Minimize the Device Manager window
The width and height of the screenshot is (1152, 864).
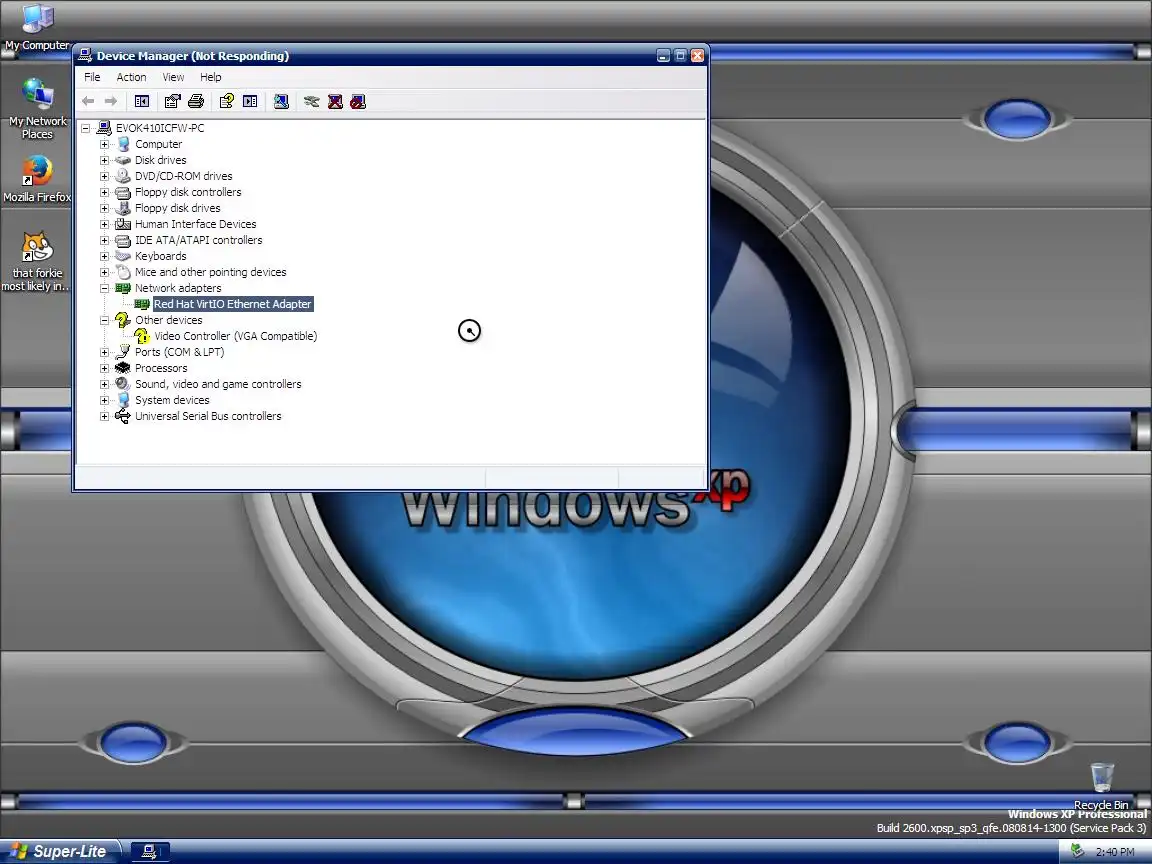(x=663, y=56)
